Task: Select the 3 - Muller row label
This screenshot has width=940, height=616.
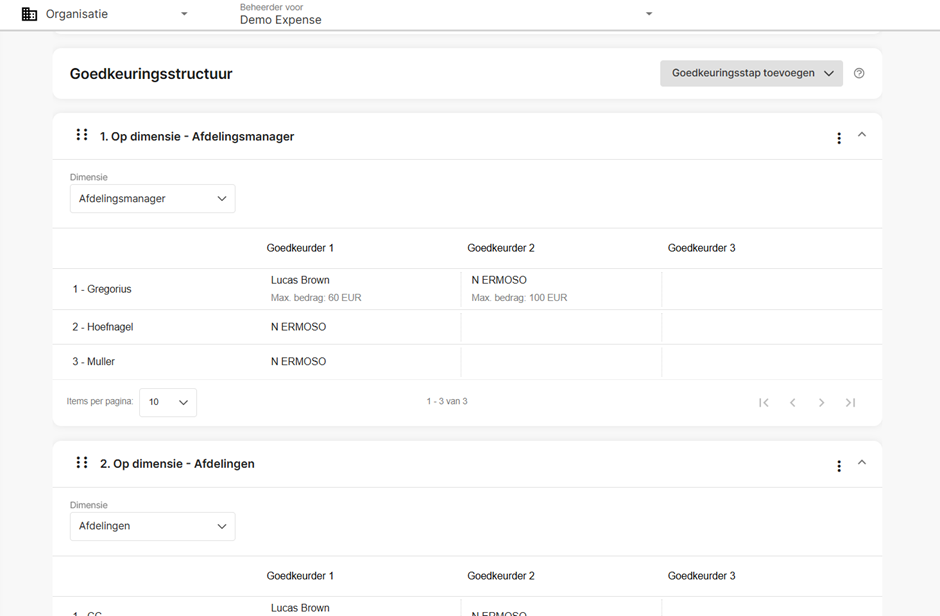Action: coord(94,361)
